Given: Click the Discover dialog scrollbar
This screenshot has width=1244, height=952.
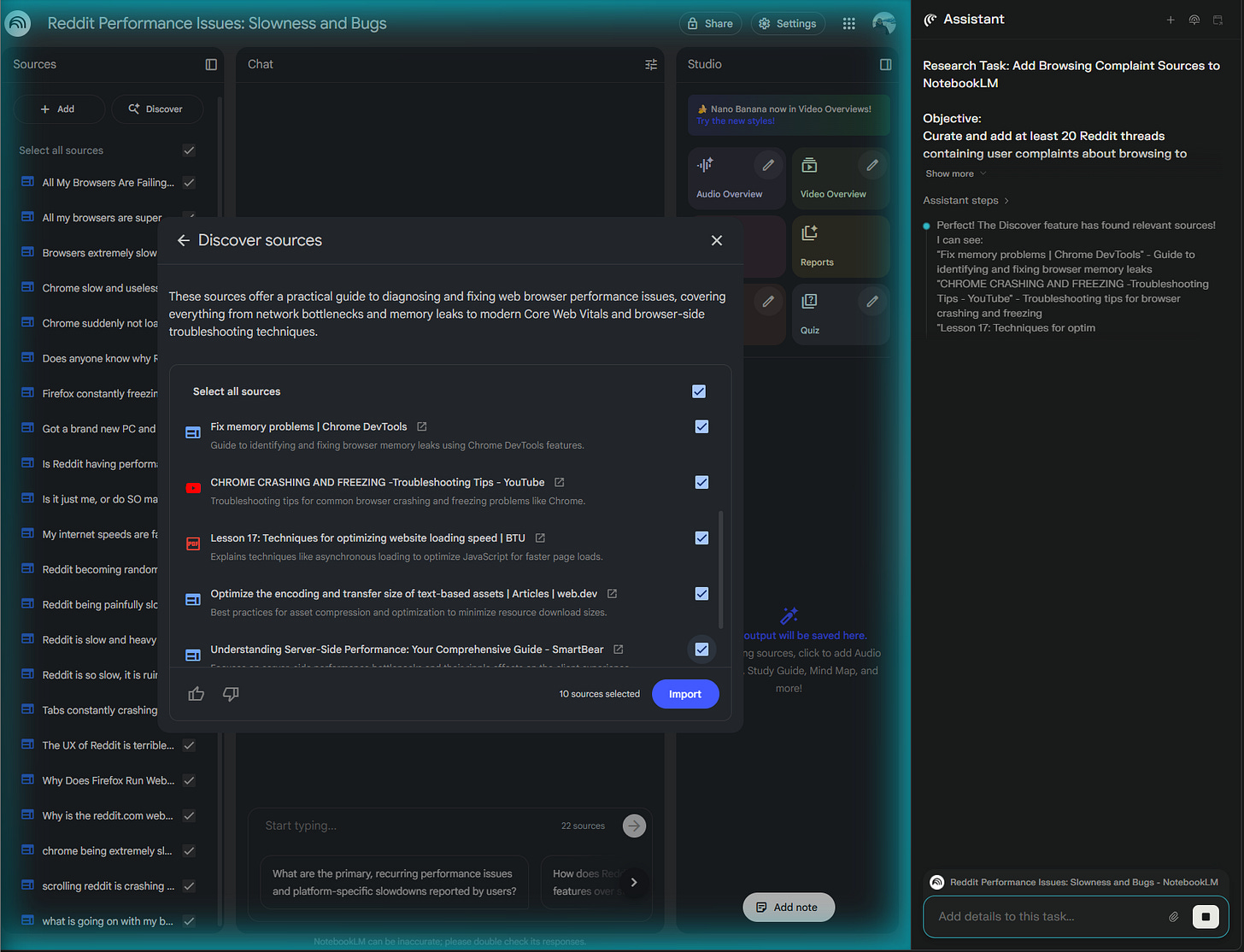Looking at the screenshot, I should coord(721,569).
